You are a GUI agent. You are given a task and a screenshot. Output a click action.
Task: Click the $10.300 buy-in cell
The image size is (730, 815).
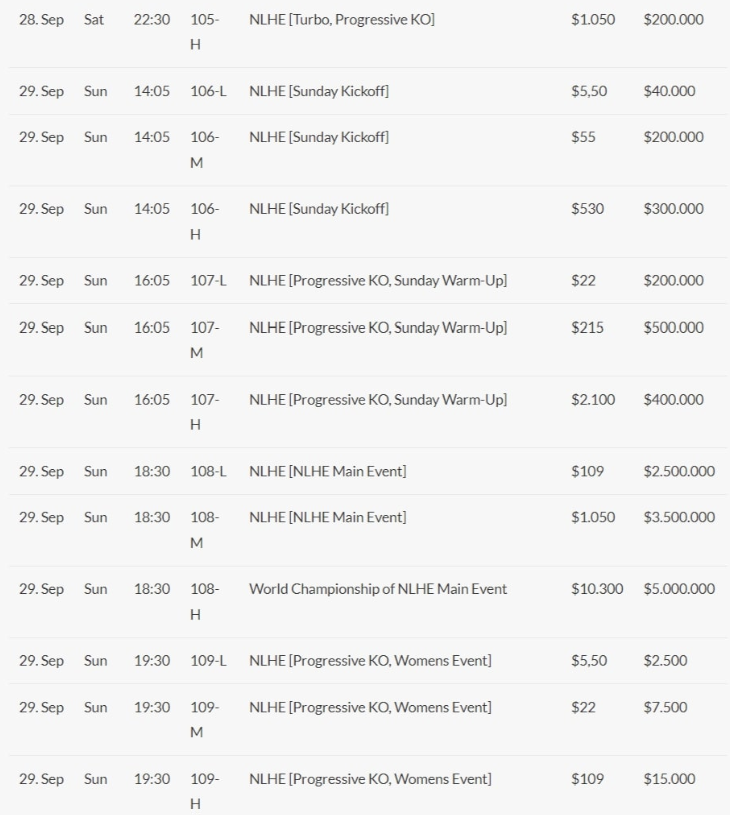point(597,589)
